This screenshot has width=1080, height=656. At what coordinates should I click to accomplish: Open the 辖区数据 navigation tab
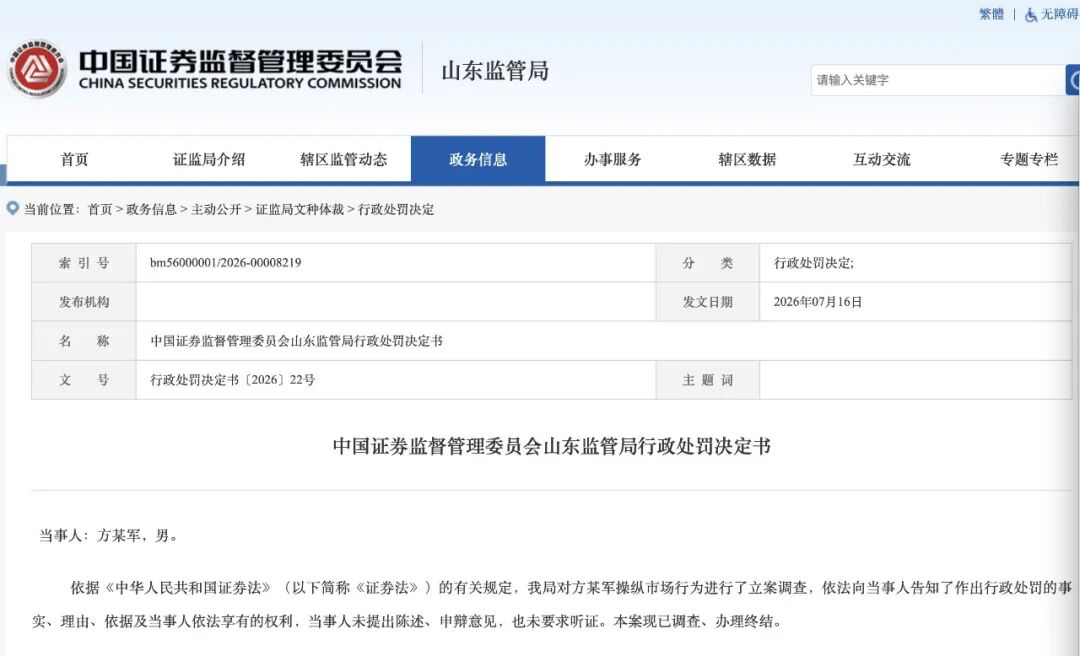point(747,159)
